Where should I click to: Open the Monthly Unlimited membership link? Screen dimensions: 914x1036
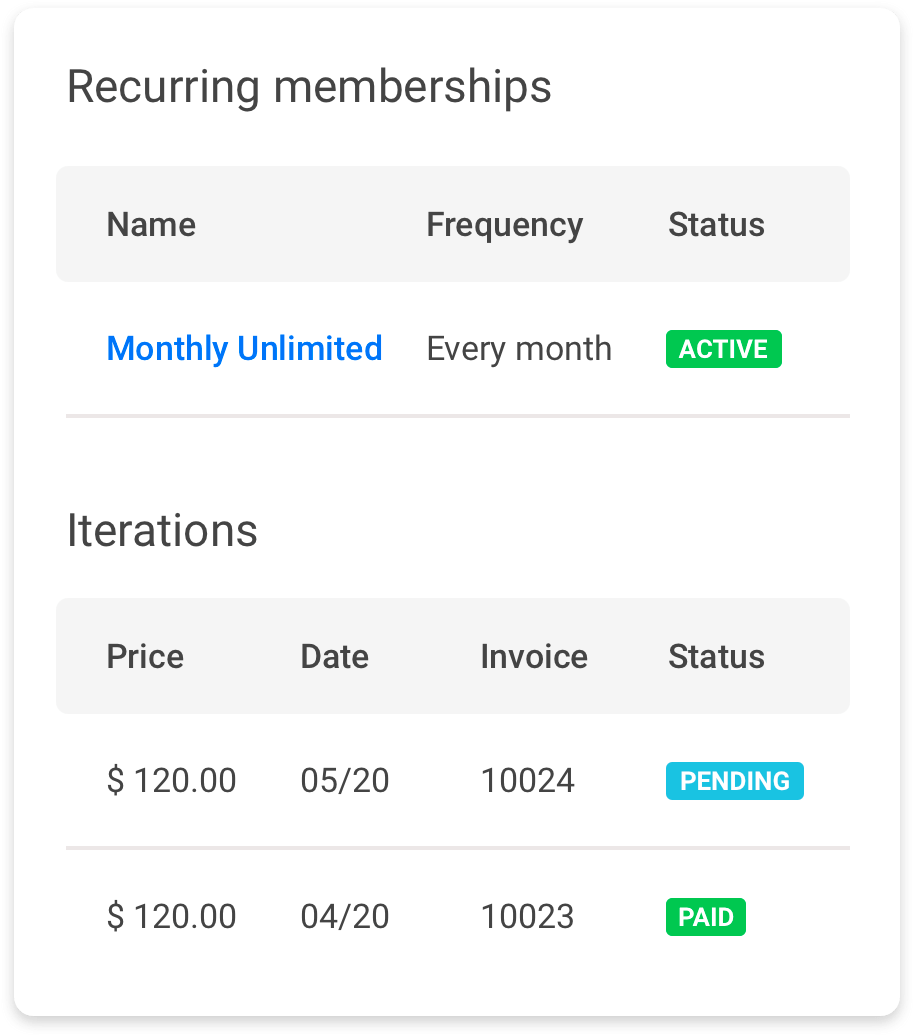244,348
